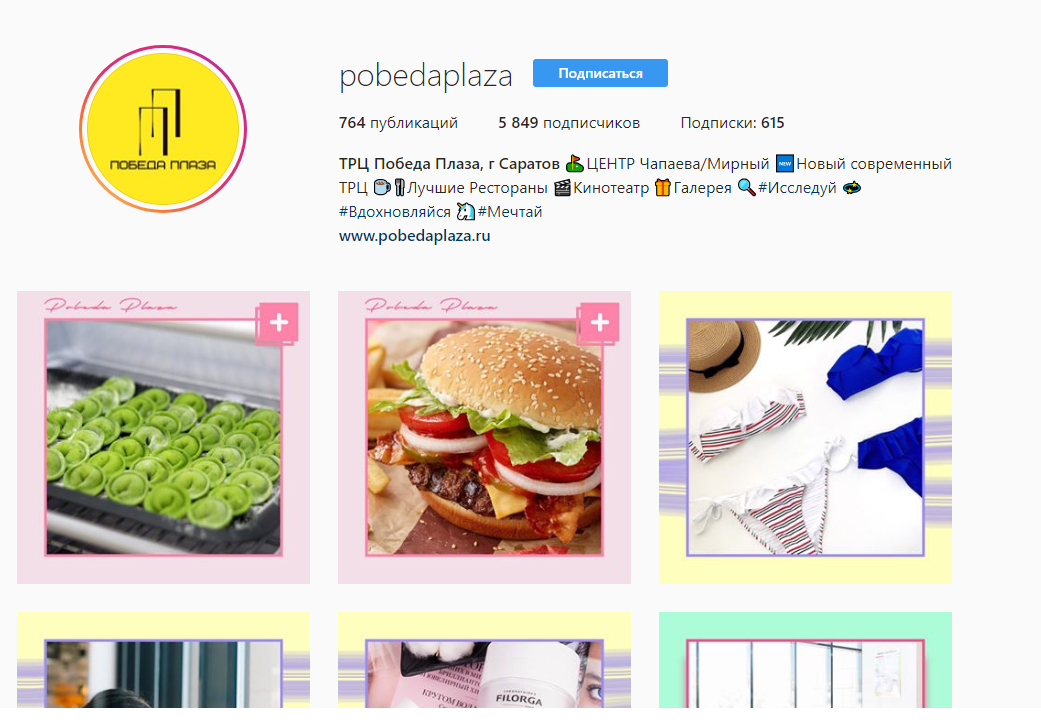Open the swimsuits and hat post thumbnail
Image resolution: width=1041 pixels, height=725 pixels.
tap(805, 438)
